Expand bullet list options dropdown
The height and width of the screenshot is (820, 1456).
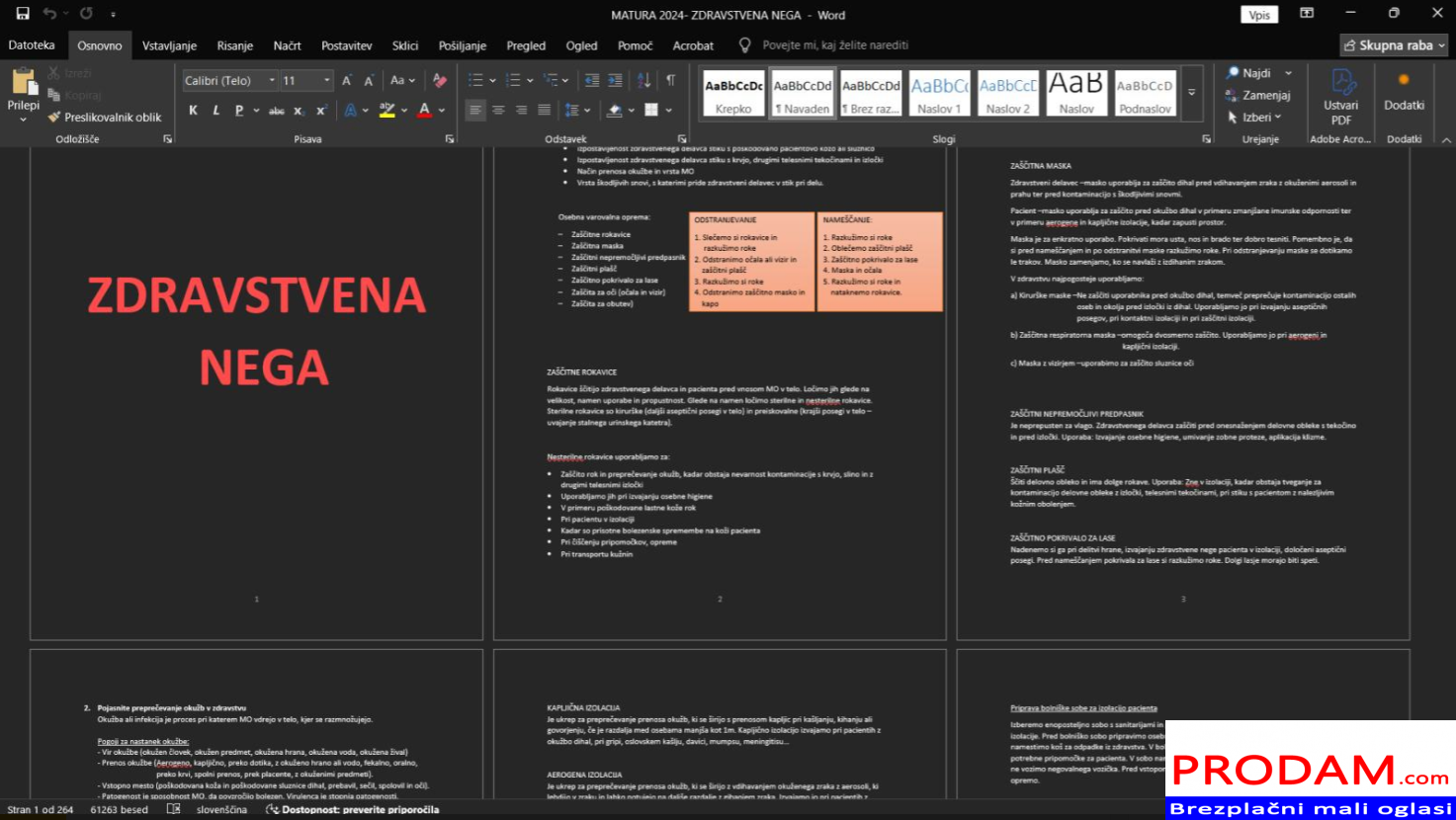(492, 81)
